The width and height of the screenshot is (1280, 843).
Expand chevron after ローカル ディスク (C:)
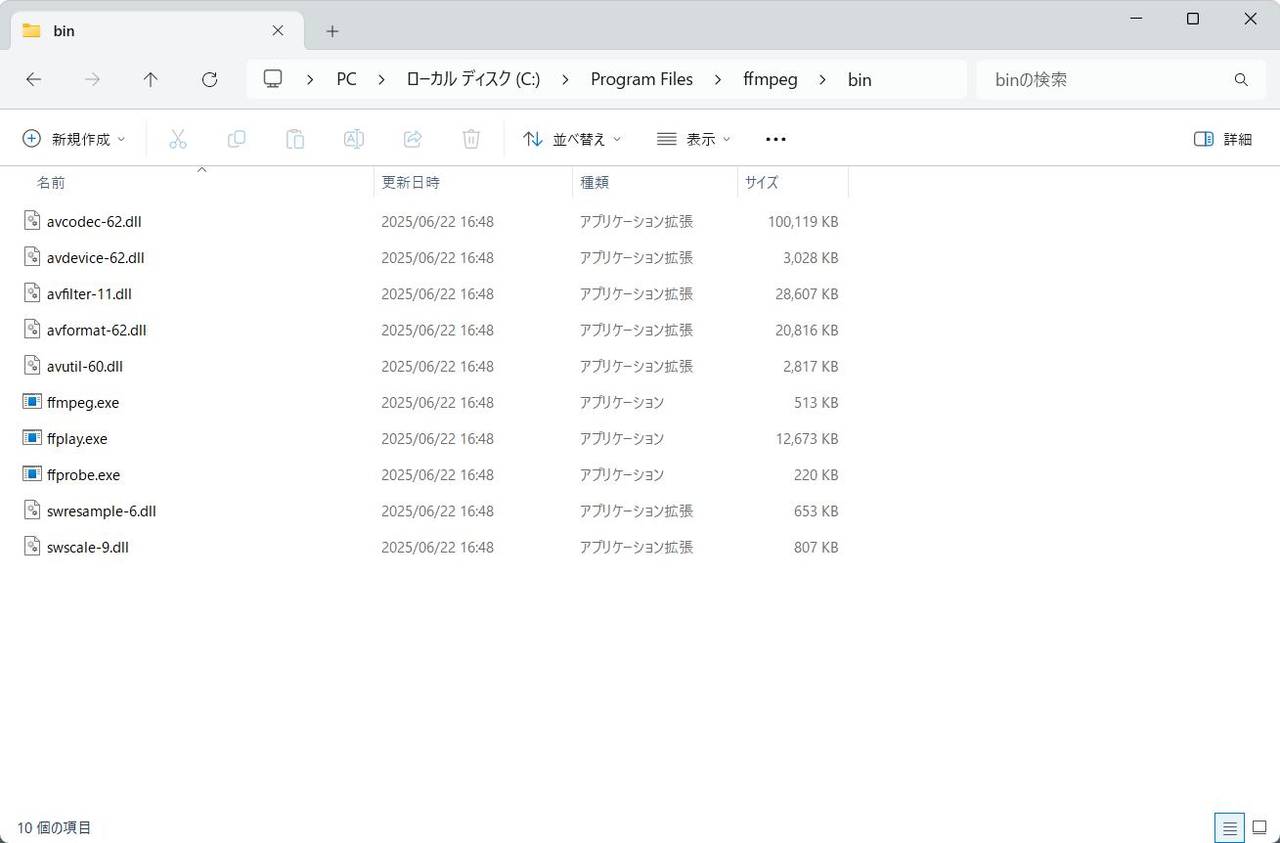point(566,79)
